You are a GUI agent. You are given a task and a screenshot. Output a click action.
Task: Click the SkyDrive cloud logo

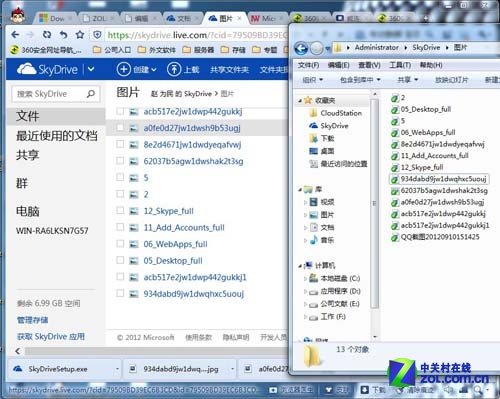pos(26,69)
